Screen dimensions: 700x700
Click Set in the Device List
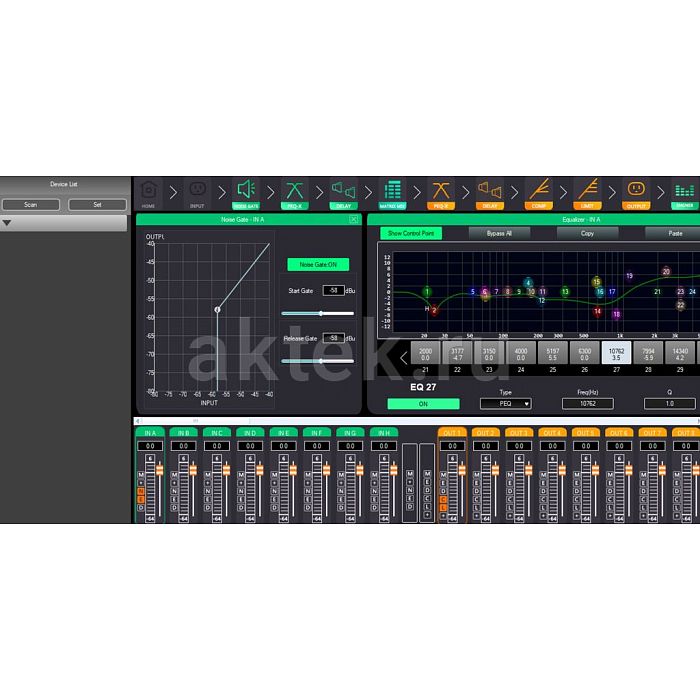pyautogui.click(x=97, y=204)
